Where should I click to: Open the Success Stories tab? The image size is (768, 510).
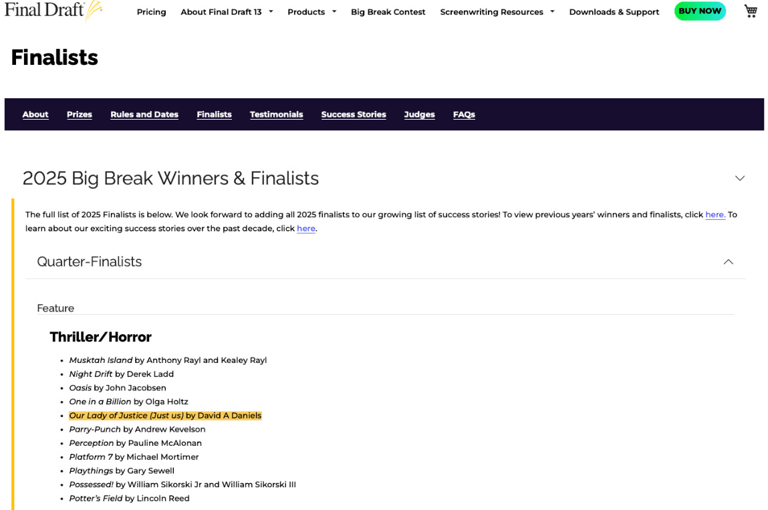354,114
